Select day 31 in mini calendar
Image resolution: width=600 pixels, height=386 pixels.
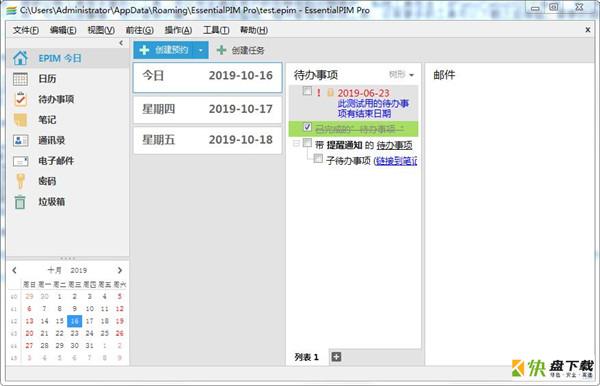(x=89, y=345)
